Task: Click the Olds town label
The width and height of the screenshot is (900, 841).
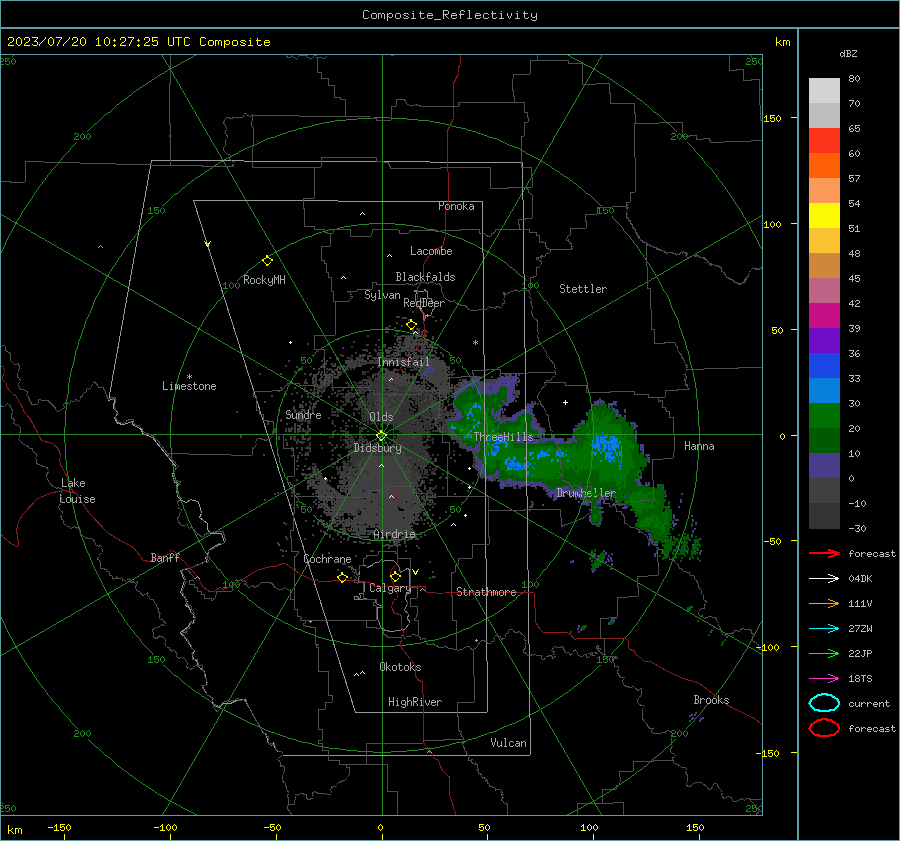Action: click(381, 417)
